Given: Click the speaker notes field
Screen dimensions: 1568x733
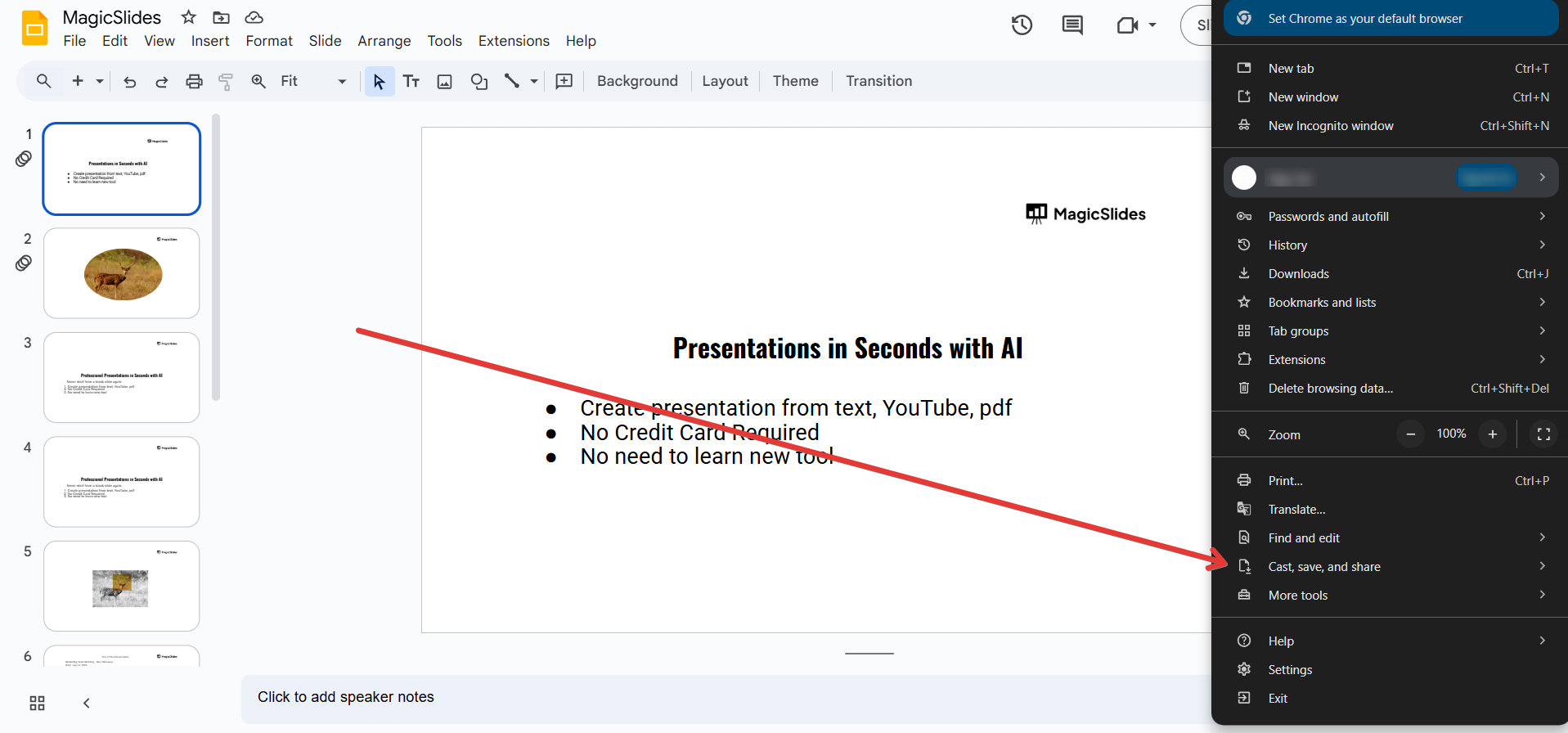Looking at the screenshot, I should (x=726, y=698).
